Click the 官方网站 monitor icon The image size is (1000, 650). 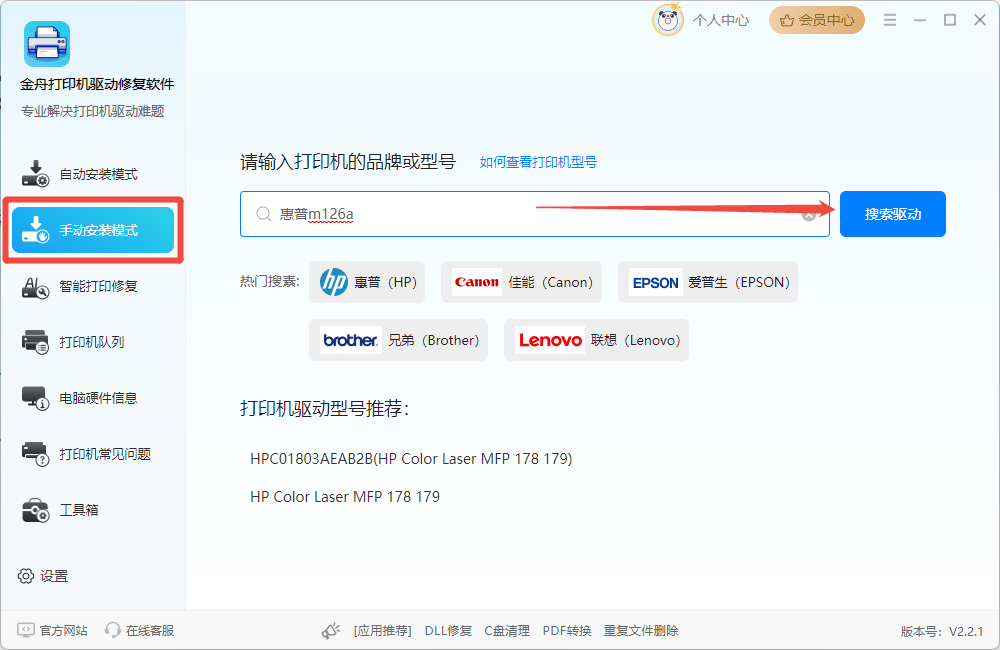26,630
